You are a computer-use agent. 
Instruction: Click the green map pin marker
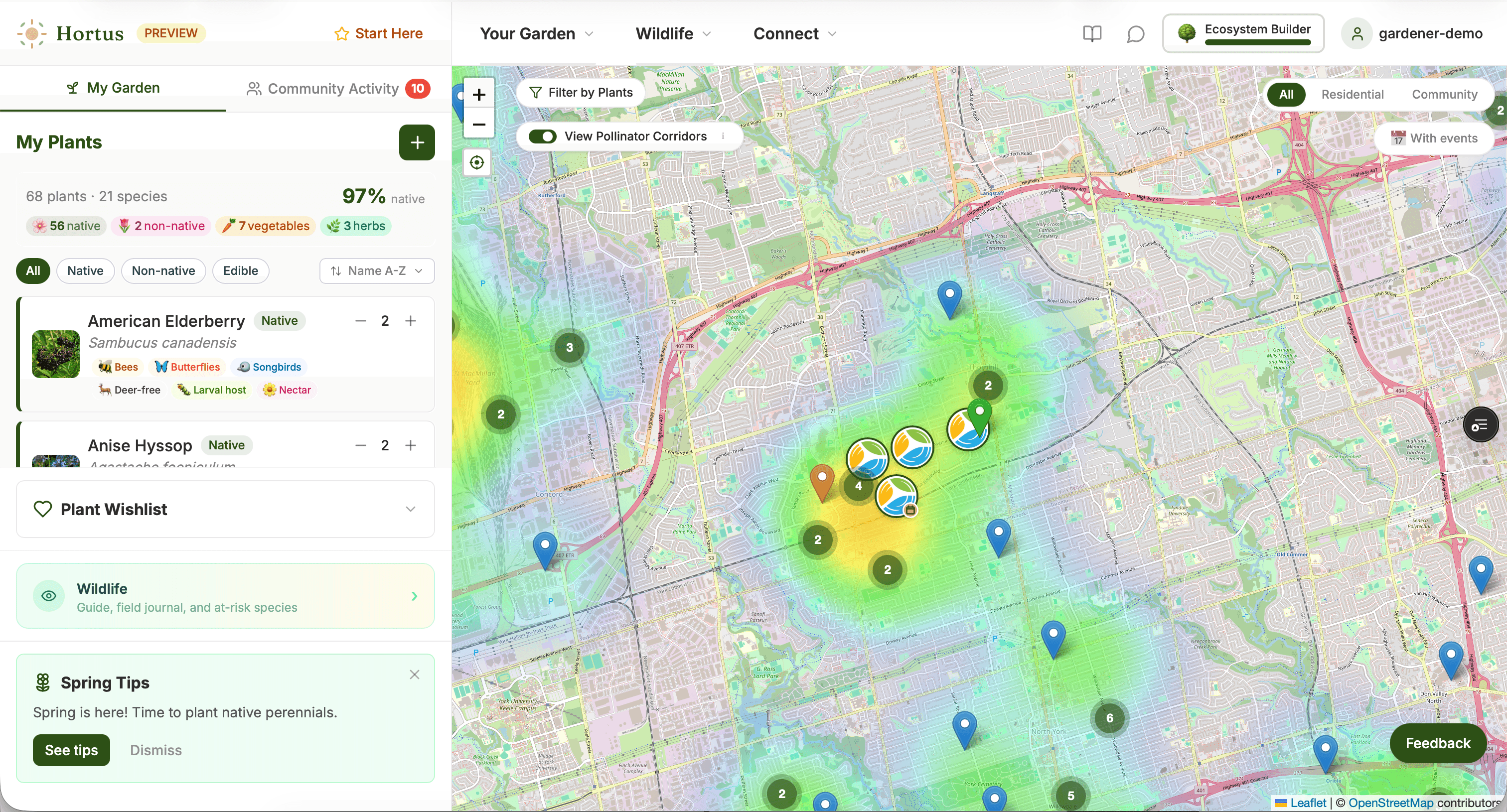(x=979, y=416)
